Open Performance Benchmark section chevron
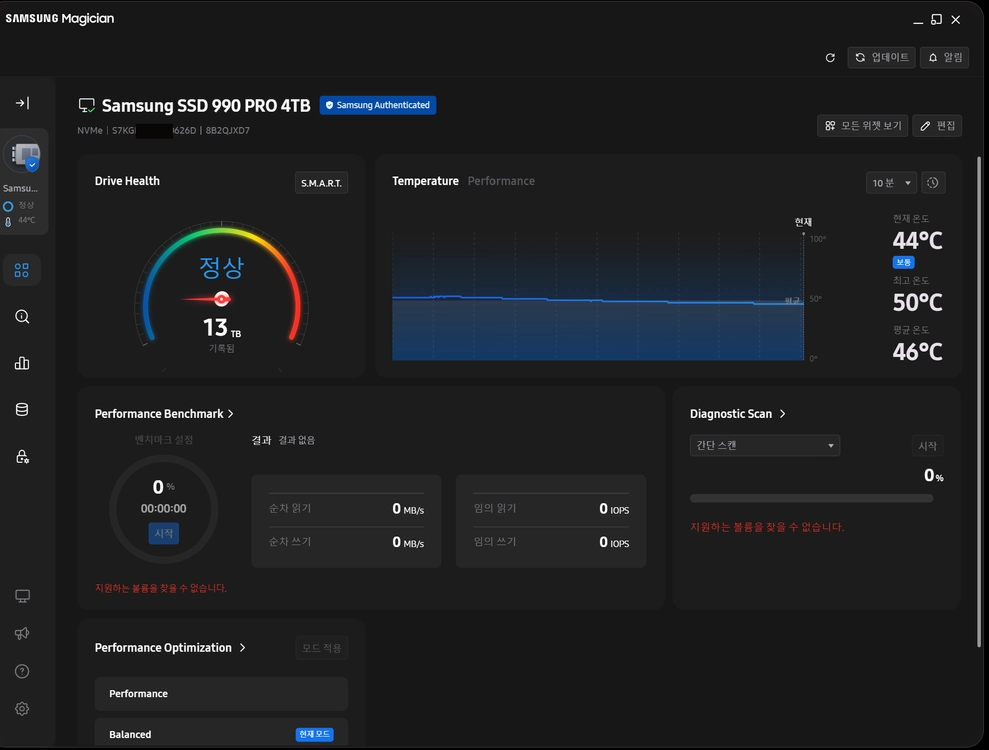This screenshot has height=750, width=989. click(231, 414)
